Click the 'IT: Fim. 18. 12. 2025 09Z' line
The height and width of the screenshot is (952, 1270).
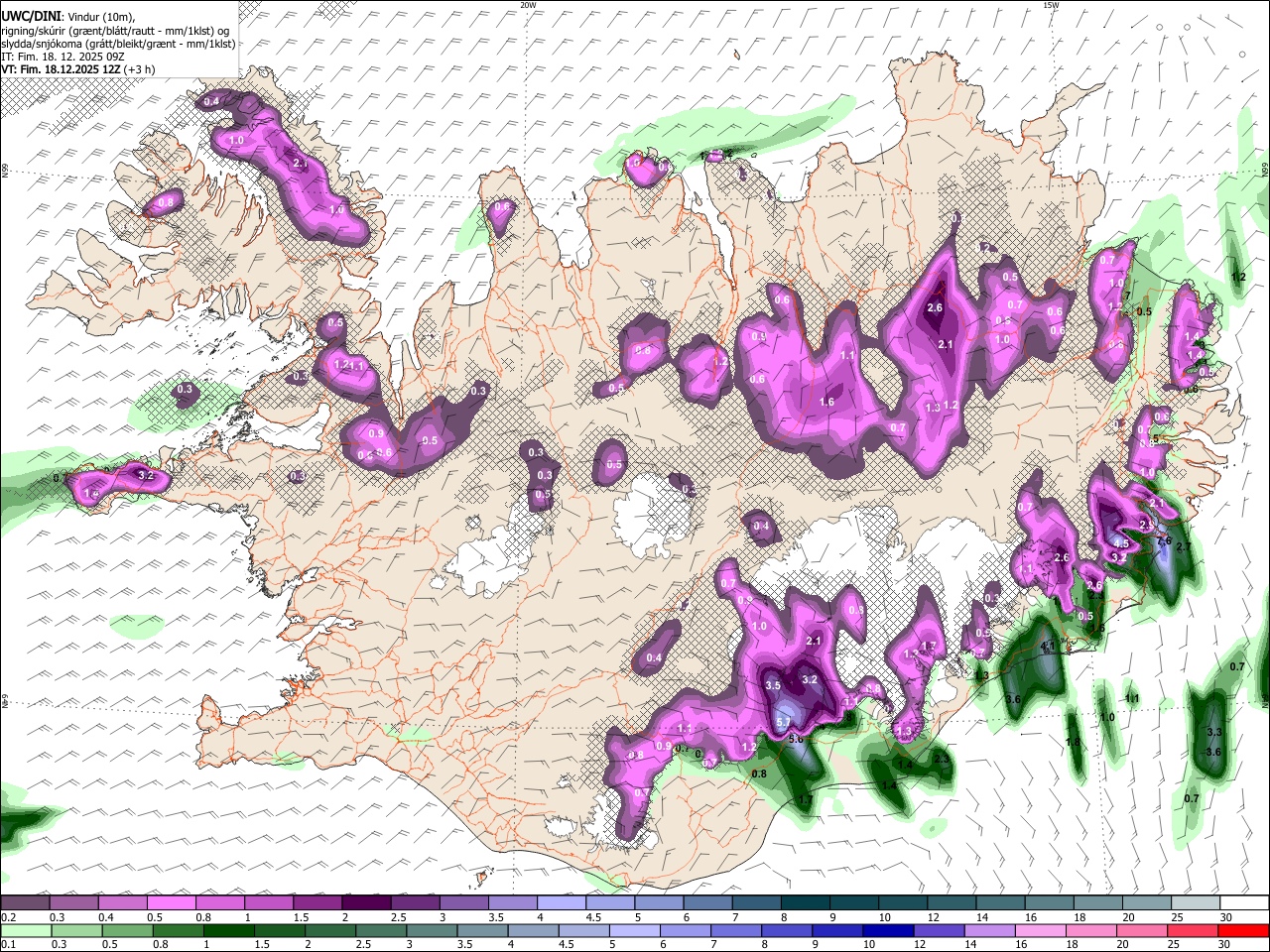click(x=63, y=57)
